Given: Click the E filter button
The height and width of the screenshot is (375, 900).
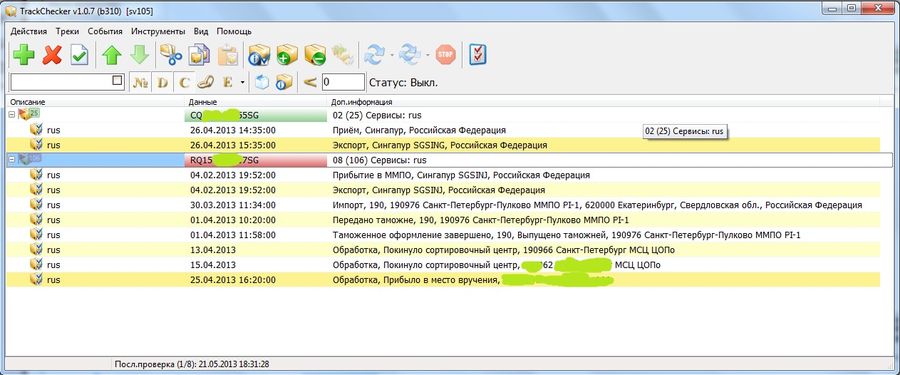Looking at the screenshot, I should click(228, 83).
